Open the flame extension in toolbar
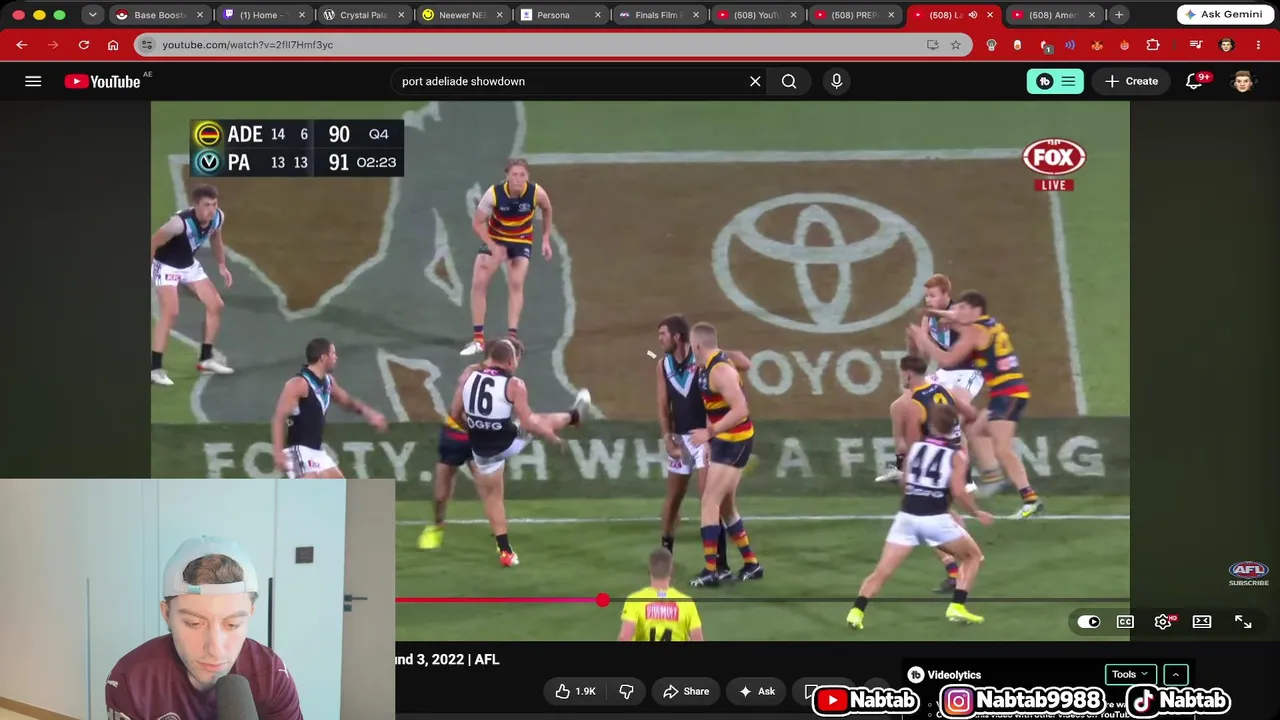The image size is (1280, 720). 1125,45
